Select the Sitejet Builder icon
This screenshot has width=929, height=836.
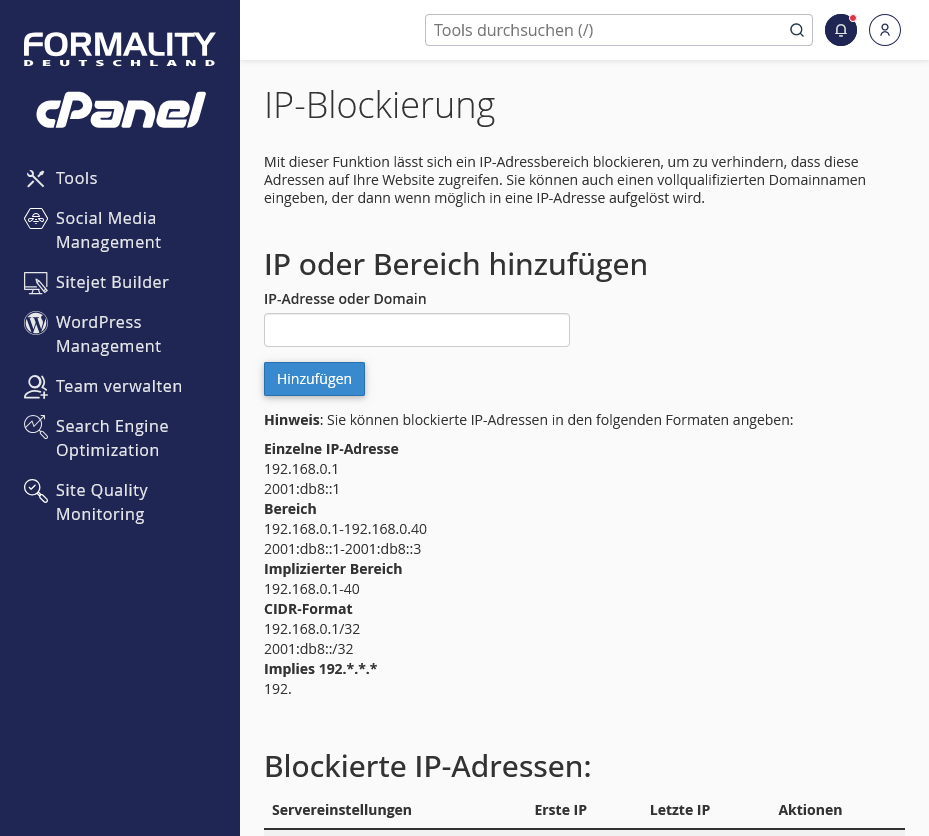pyautogui.click(x=36, y=283)
